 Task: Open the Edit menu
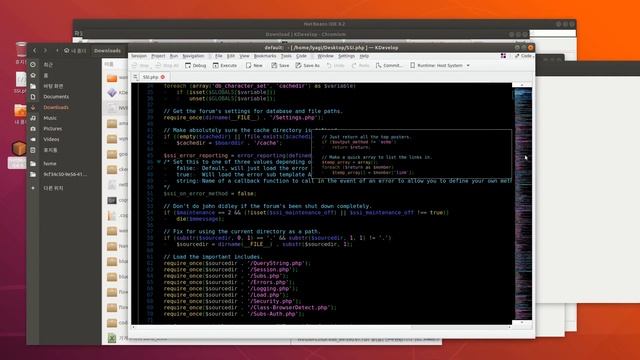[231, 56]
